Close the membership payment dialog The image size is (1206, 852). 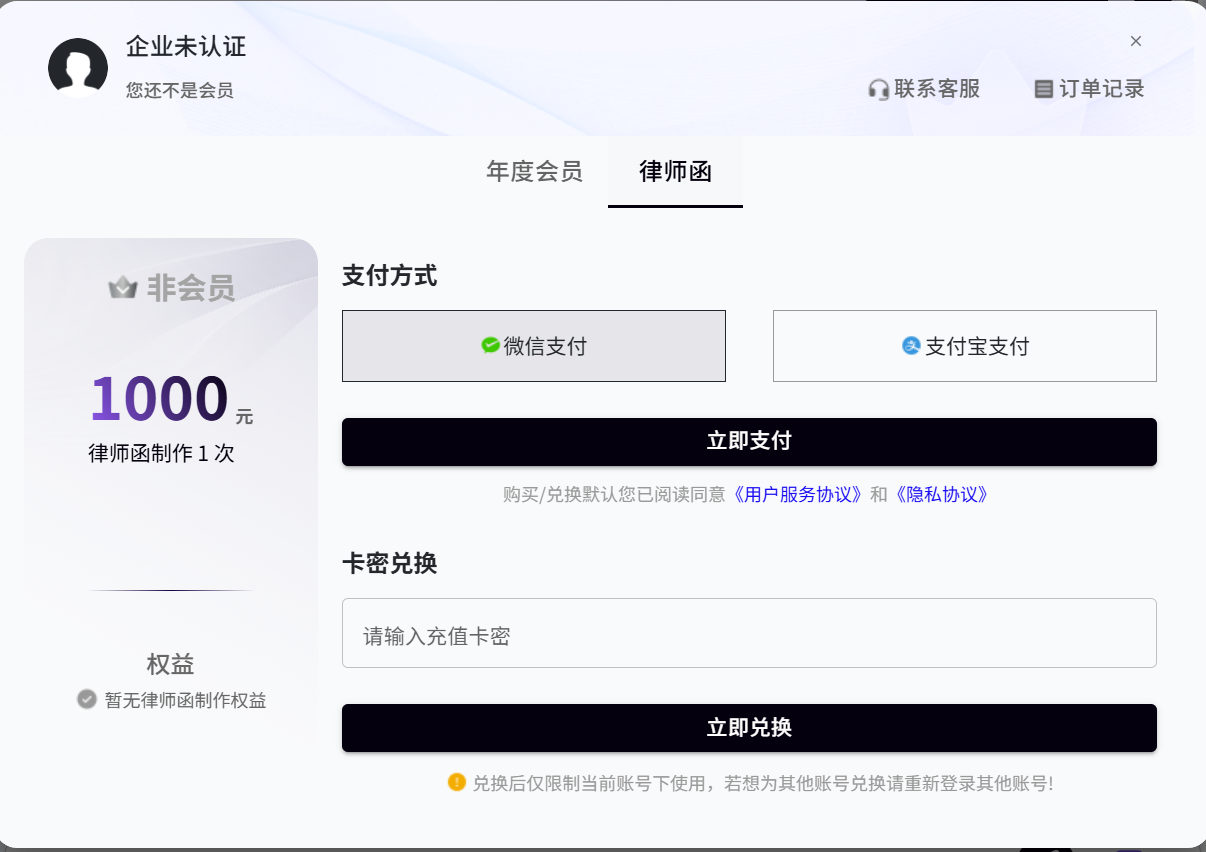(1136, 41)
